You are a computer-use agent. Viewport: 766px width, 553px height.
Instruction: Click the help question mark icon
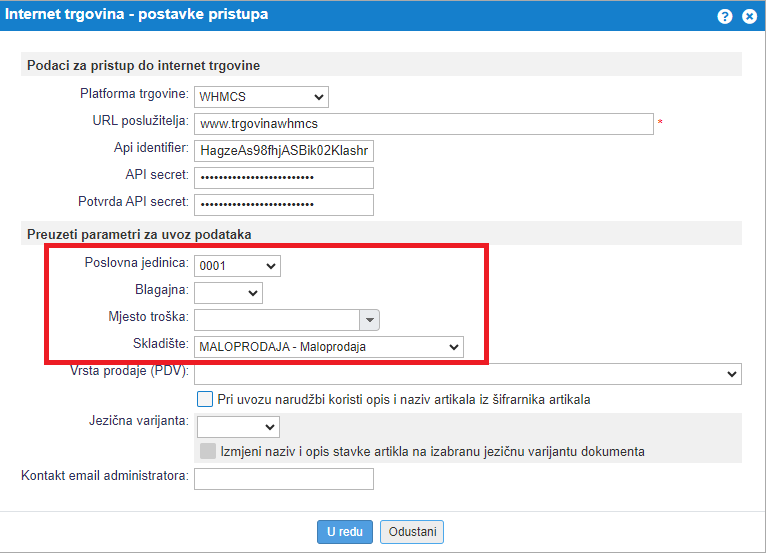click(725, 17)
